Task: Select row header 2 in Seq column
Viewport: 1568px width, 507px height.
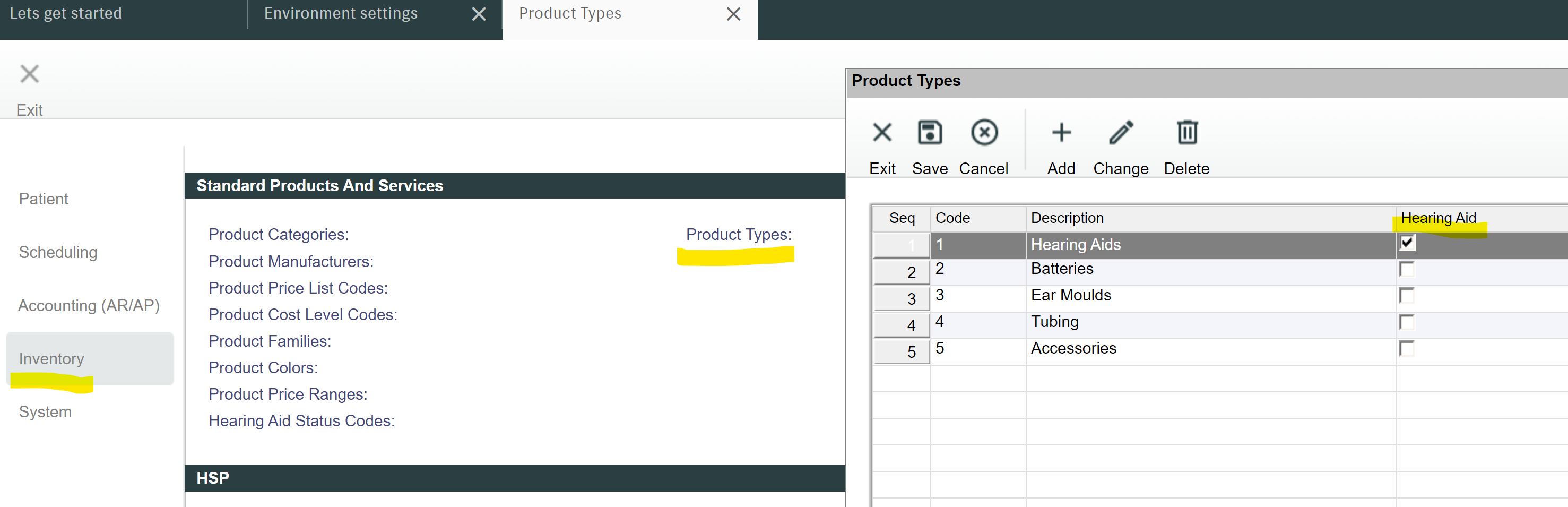Action: click(x=902, y=272)
